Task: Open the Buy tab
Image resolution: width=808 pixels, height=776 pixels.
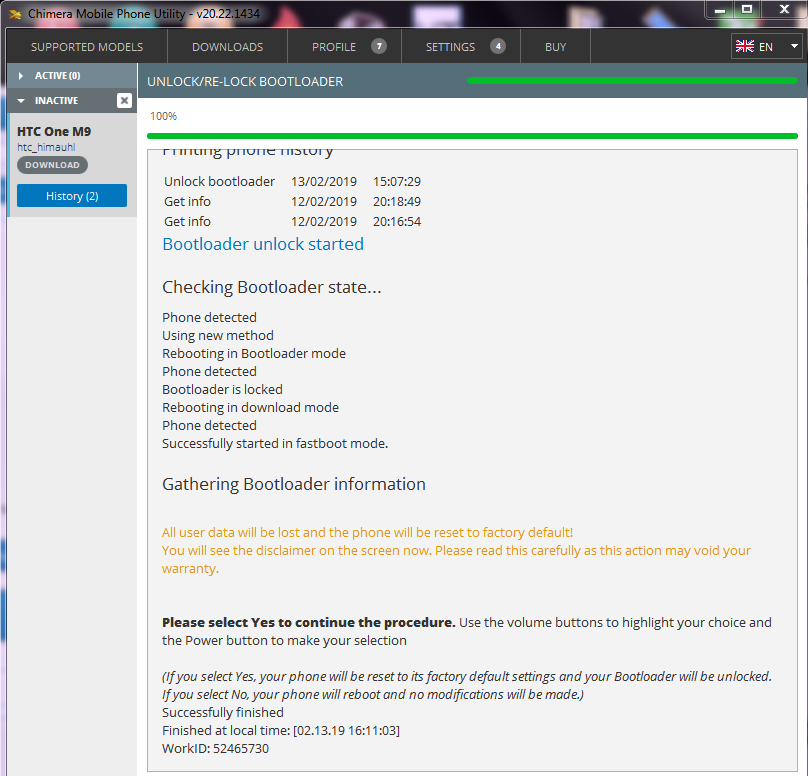Action: coord(556,47)
